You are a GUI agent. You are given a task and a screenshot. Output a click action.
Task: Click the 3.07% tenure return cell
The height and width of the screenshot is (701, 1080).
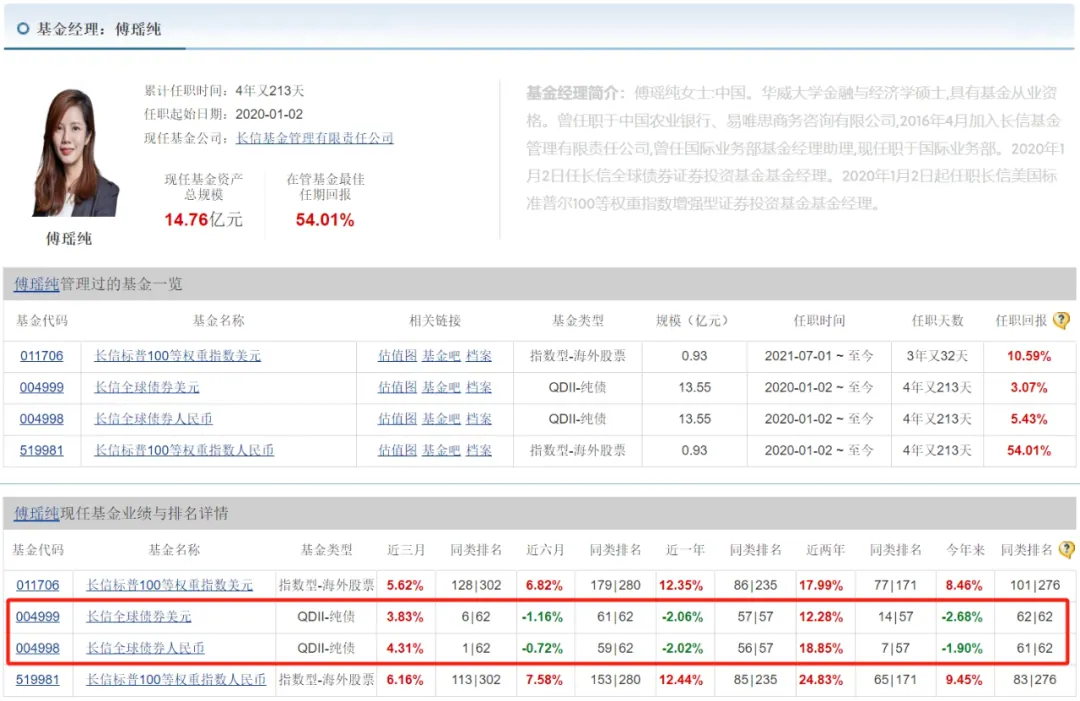[x=1029, y=388]
